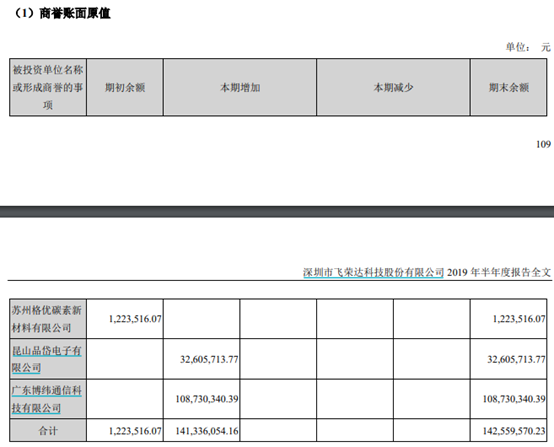Click the 单位: 元 unit label

click(528, 47)
